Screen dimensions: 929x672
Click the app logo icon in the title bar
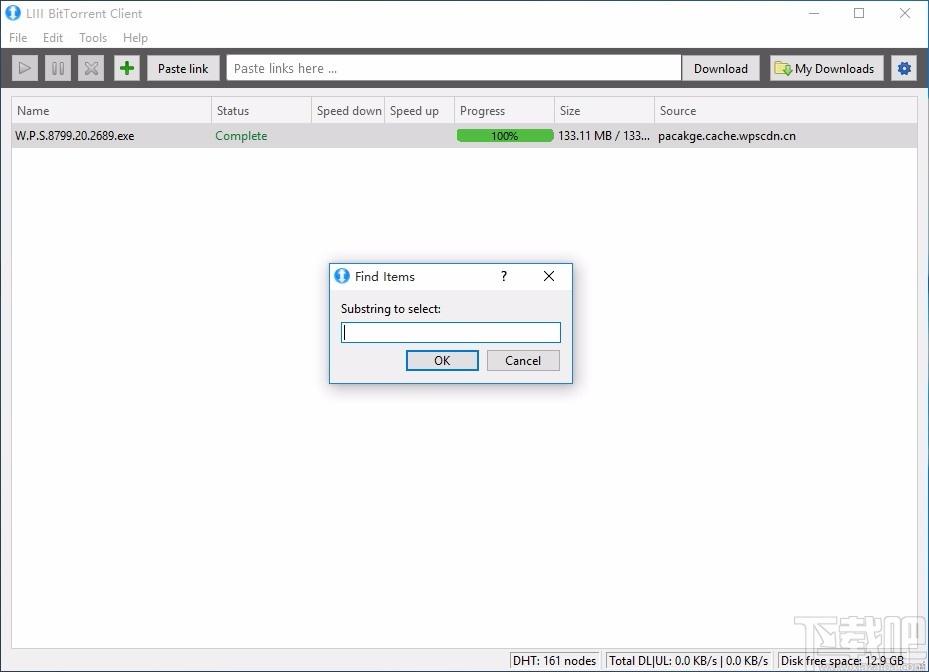coord(13,13)
